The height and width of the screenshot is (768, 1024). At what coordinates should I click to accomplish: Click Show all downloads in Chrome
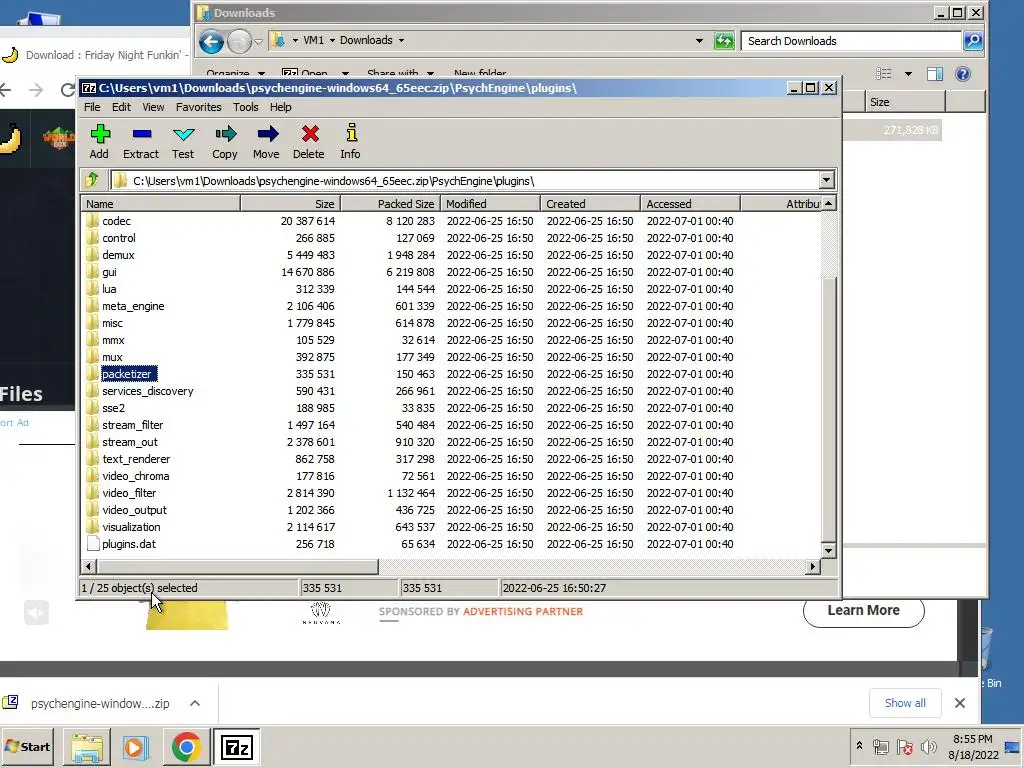(905, 703)
